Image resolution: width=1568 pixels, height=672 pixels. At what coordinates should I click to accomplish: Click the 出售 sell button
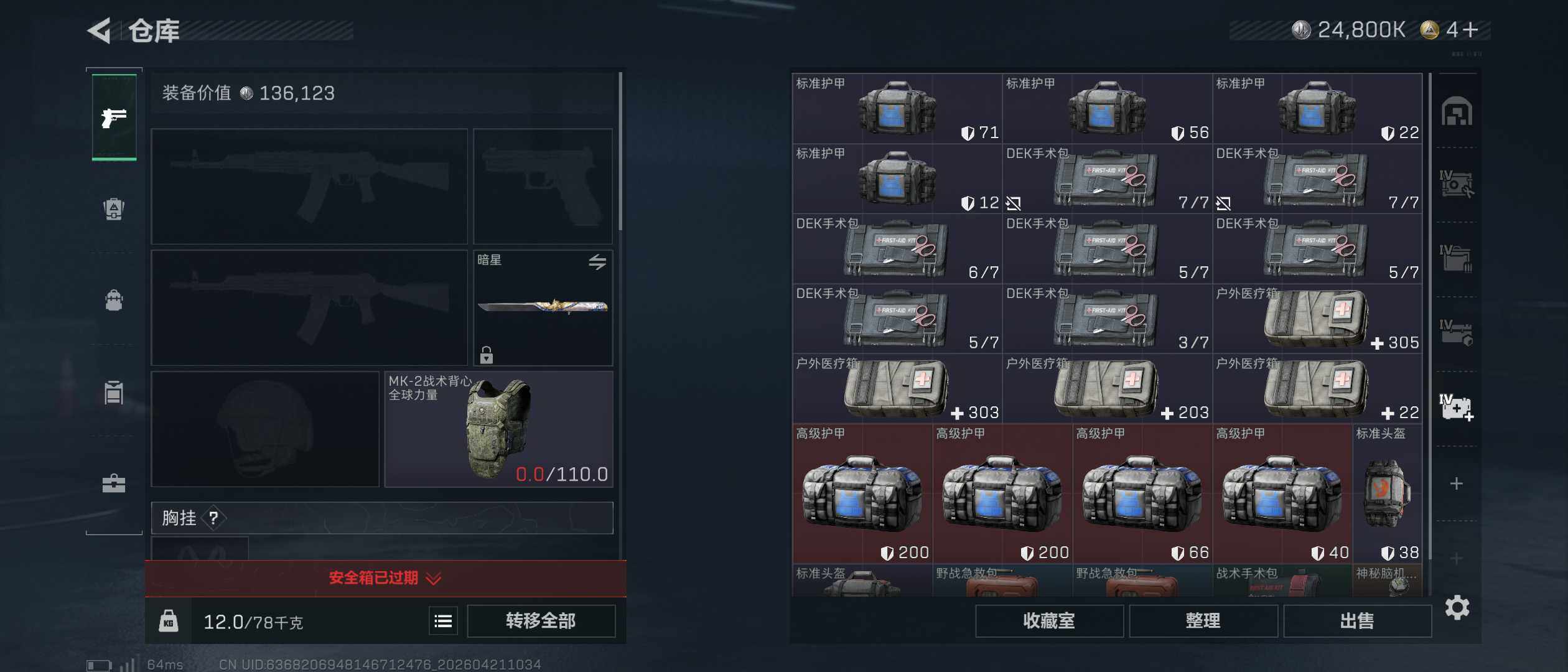[x=1357, y=621]
